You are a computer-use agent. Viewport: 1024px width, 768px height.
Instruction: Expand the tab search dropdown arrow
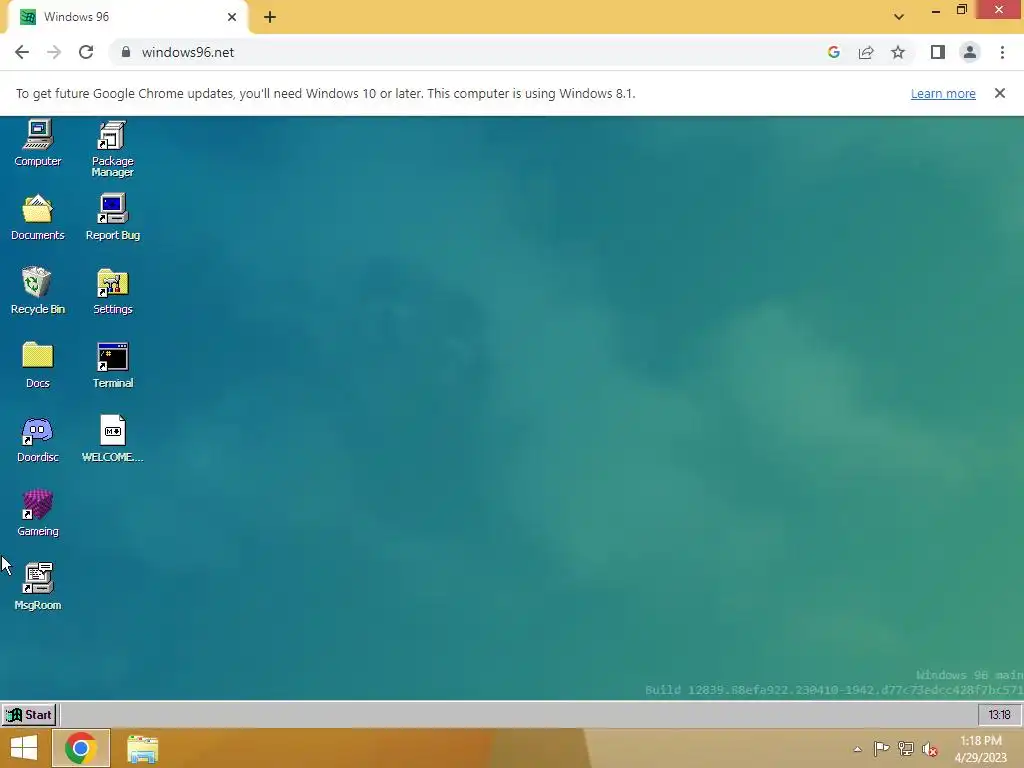pos(899,17)
